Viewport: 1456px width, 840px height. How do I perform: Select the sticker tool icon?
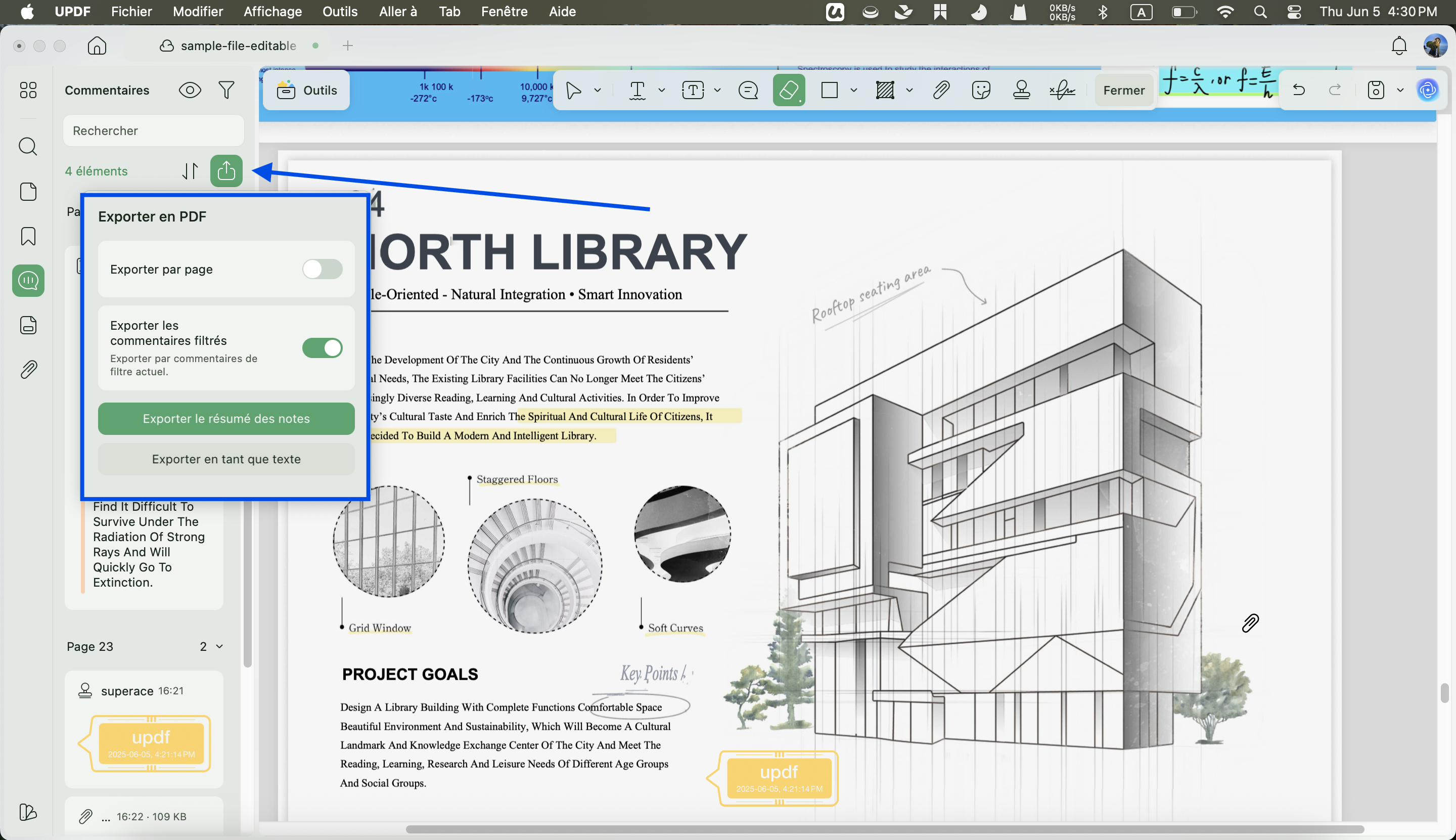point(981,90)
